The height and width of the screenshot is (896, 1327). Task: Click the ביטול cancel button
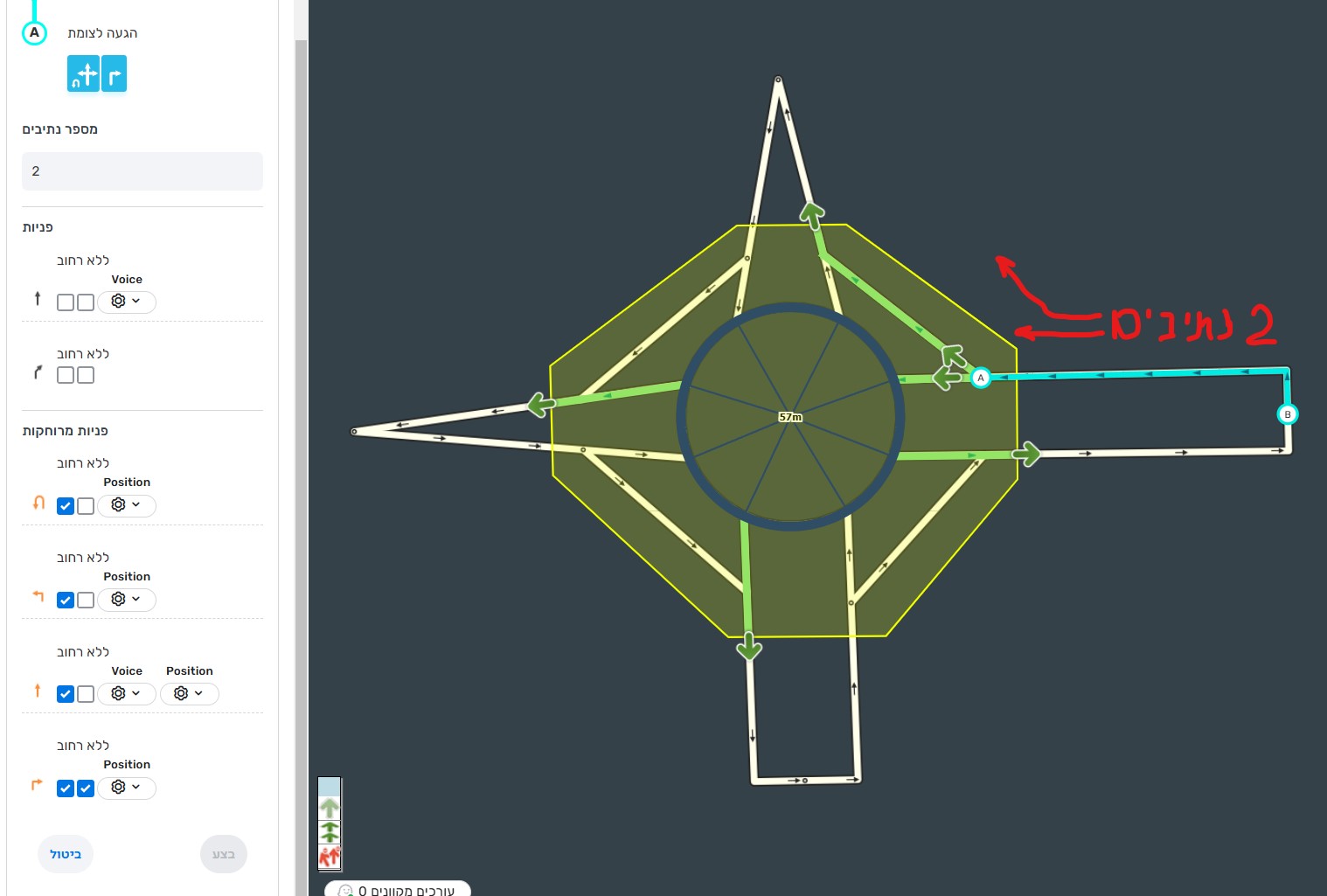66,854
